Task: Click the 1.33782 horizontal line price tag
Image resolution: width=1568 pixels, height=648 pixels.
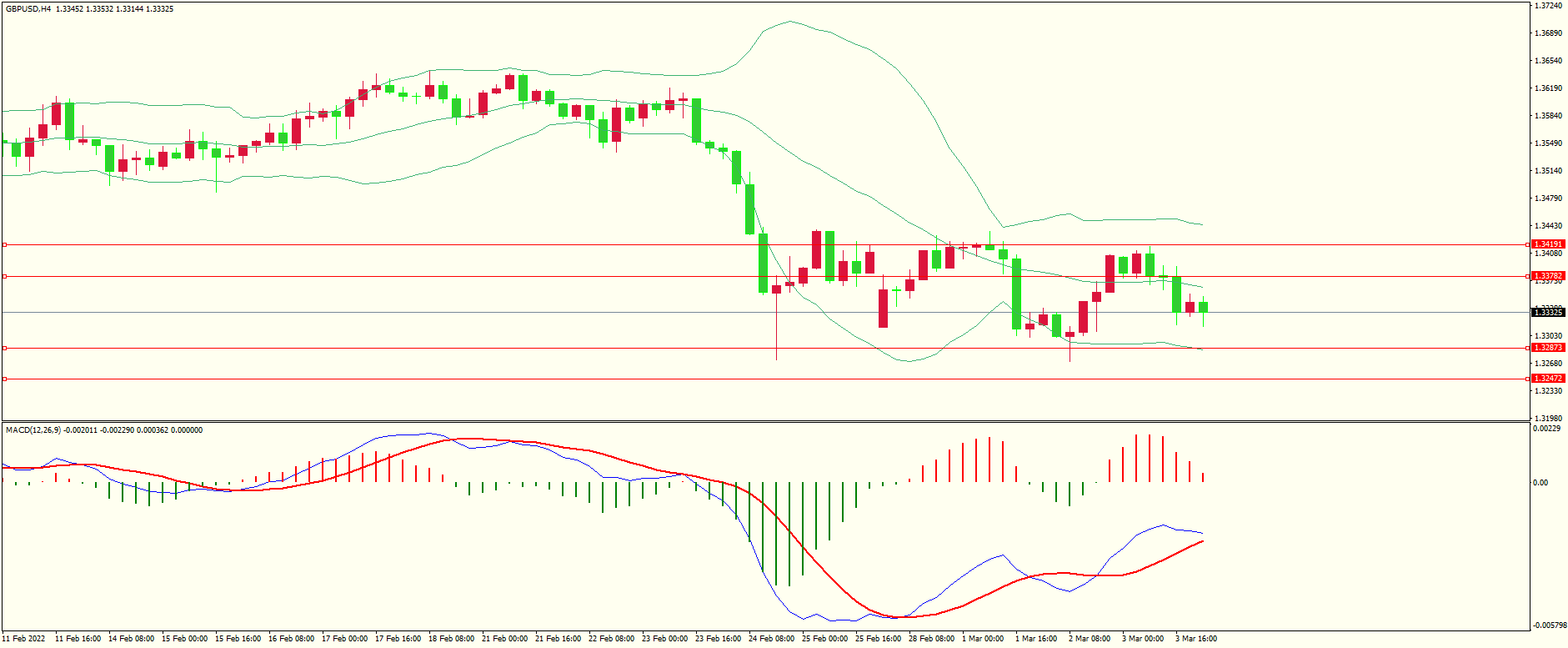Action: coord(1549,276)
